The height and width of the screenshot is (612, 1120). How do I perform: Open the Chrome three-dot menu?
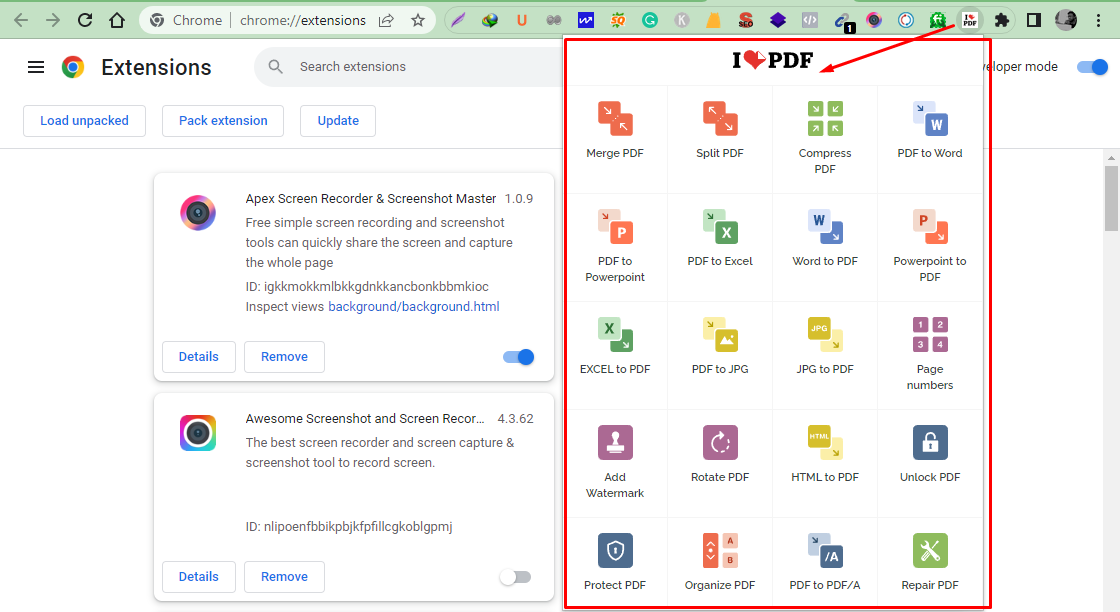pyautogui.click(x=1099, y=20)
